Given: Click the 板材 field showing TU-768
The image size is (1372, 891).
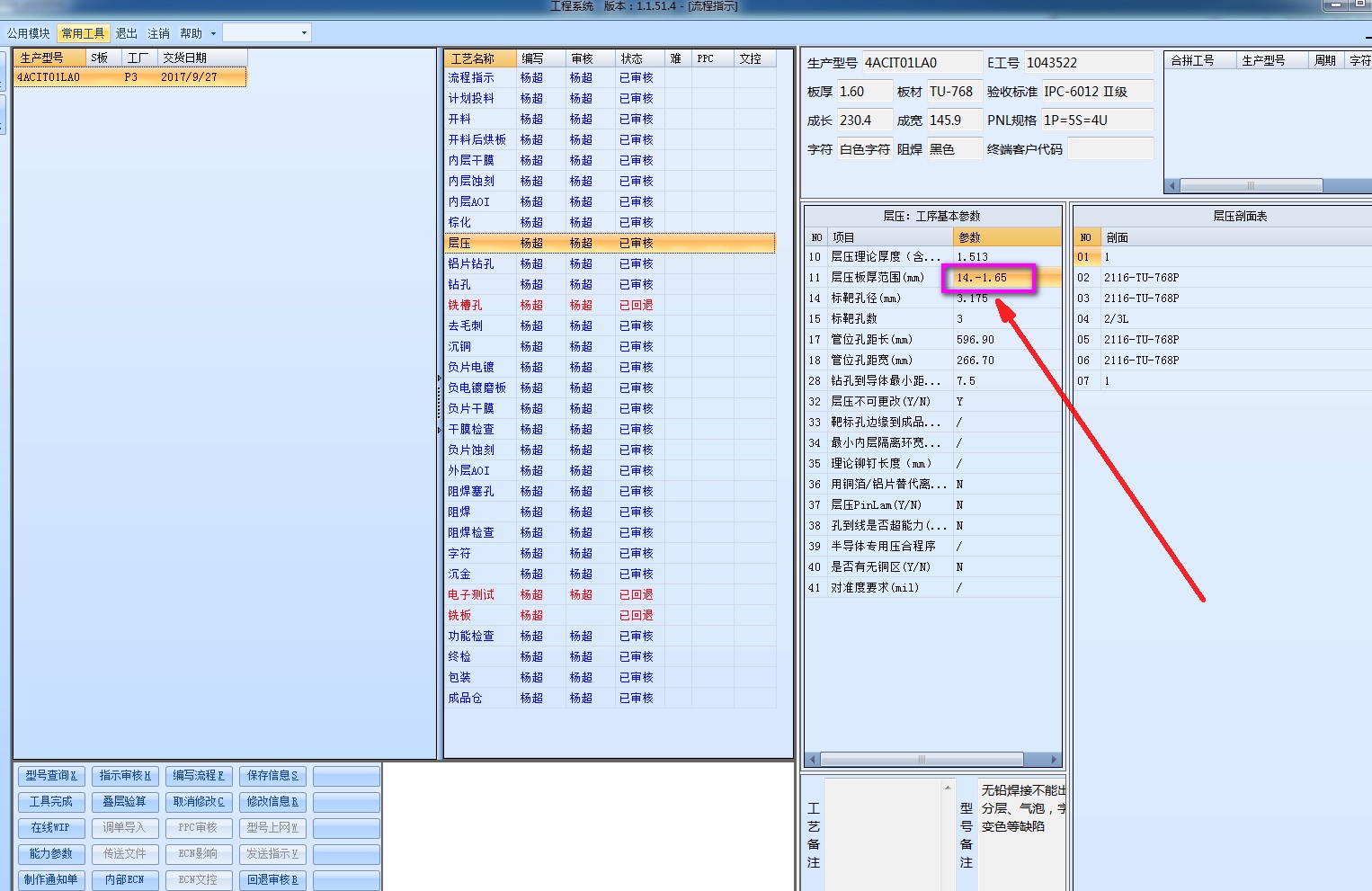Looking at the screenshot, I should pyautogui.click(x=954, y=92).
